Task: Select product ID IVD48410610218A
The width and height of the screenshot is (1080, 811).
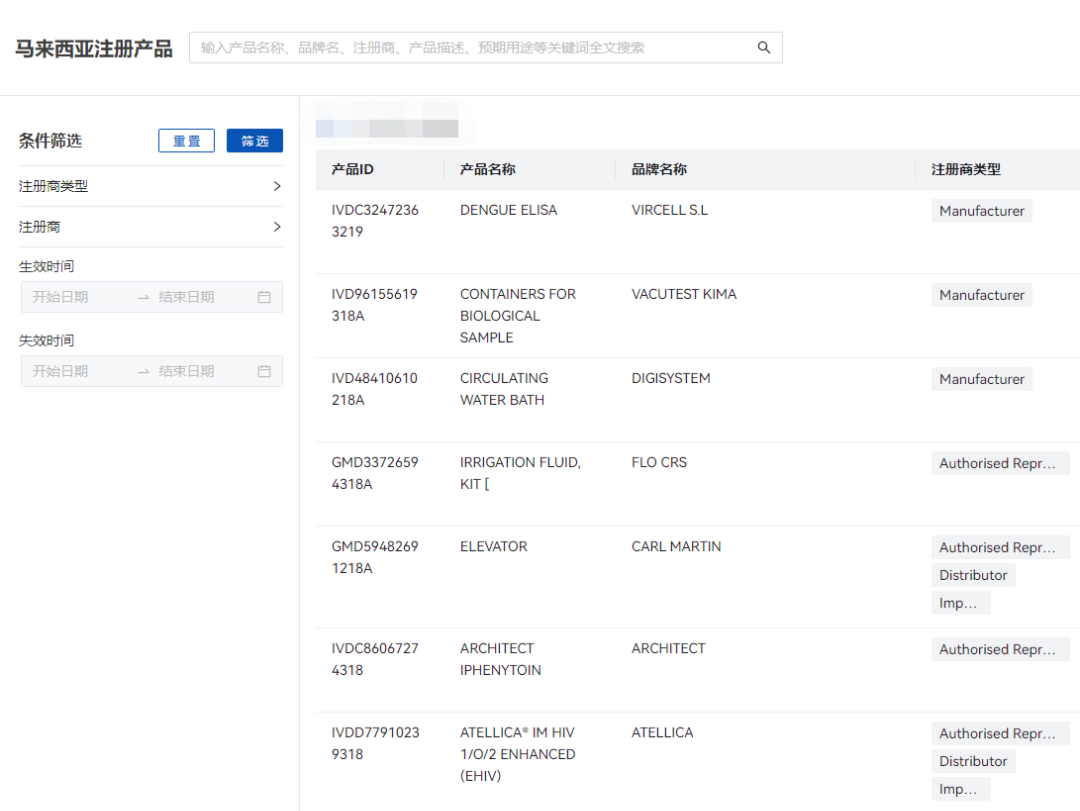Action: 375,389
